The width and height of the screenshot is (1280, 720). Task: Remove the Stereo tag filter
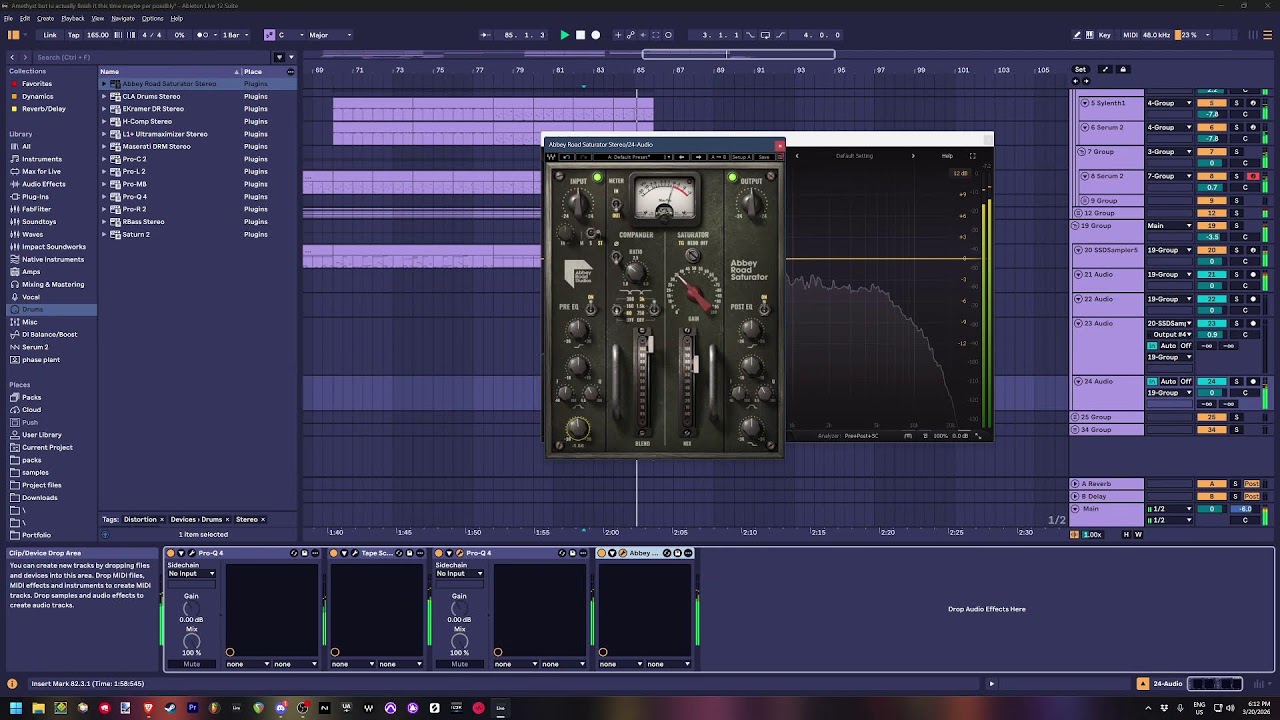(x=263, y=520)
